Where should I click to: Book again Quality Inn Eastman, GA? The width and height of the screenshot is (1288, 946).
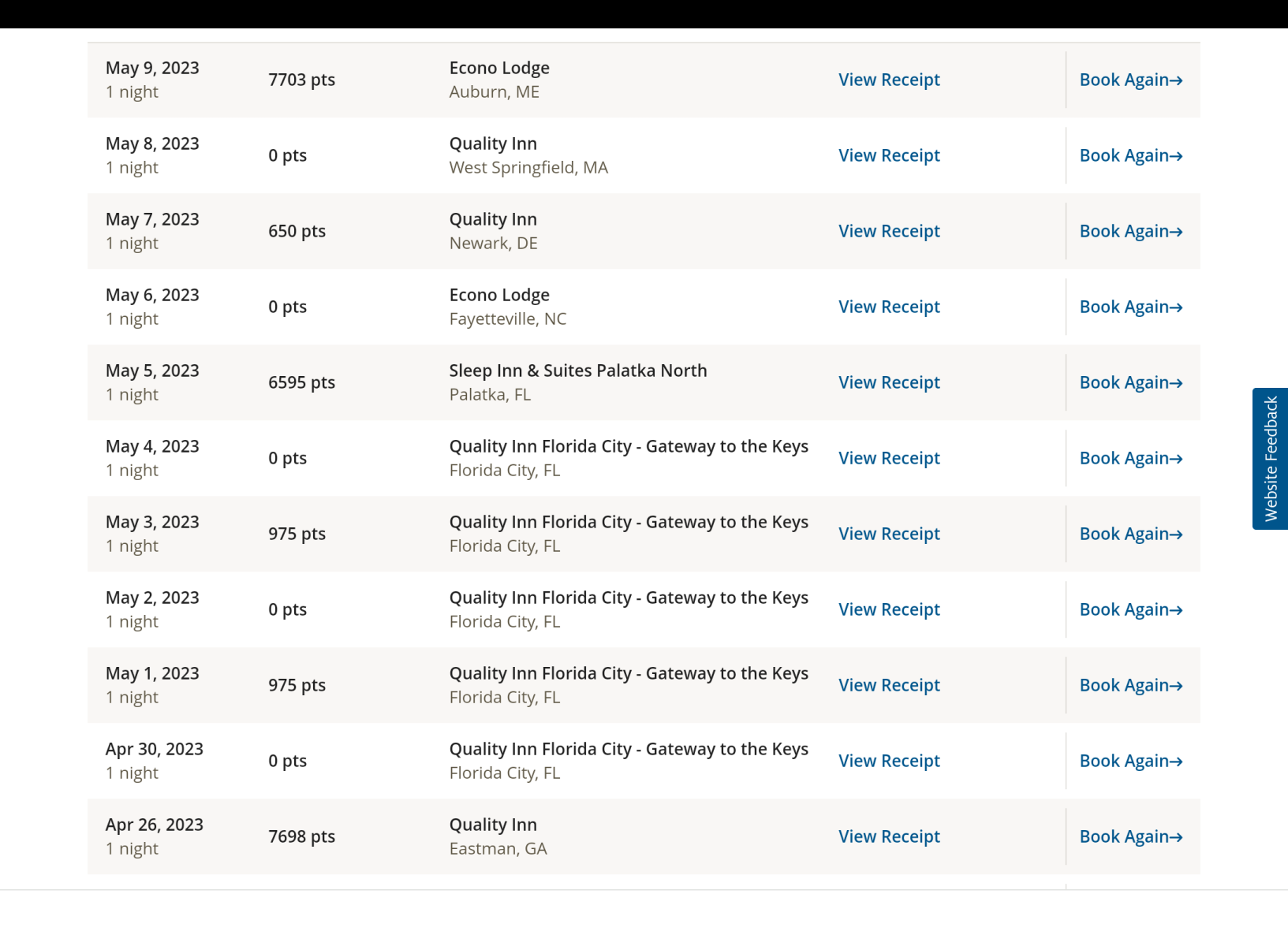1130,836
